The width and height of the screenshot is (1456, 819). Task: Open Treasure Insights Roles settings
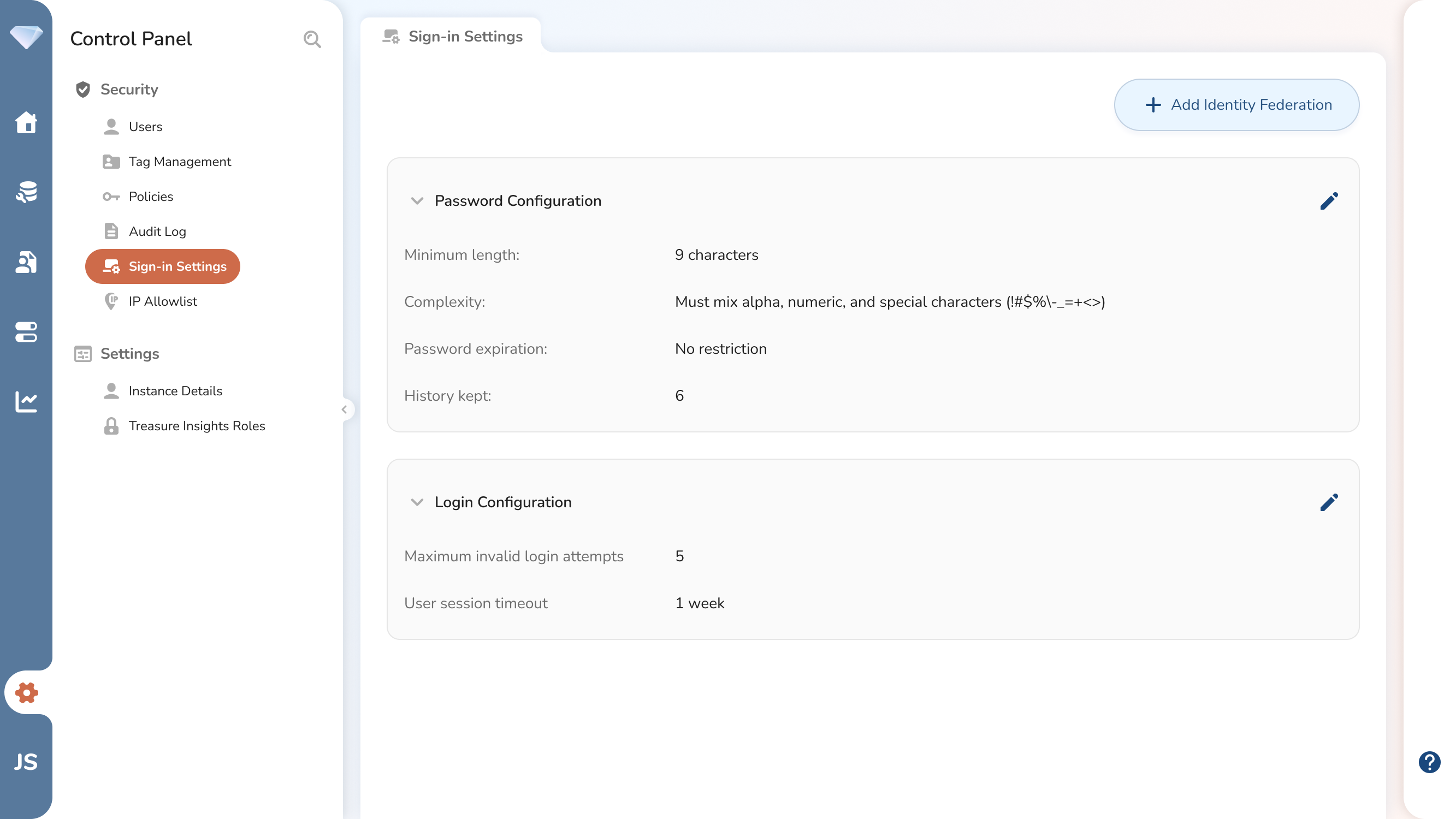[197, 426]
